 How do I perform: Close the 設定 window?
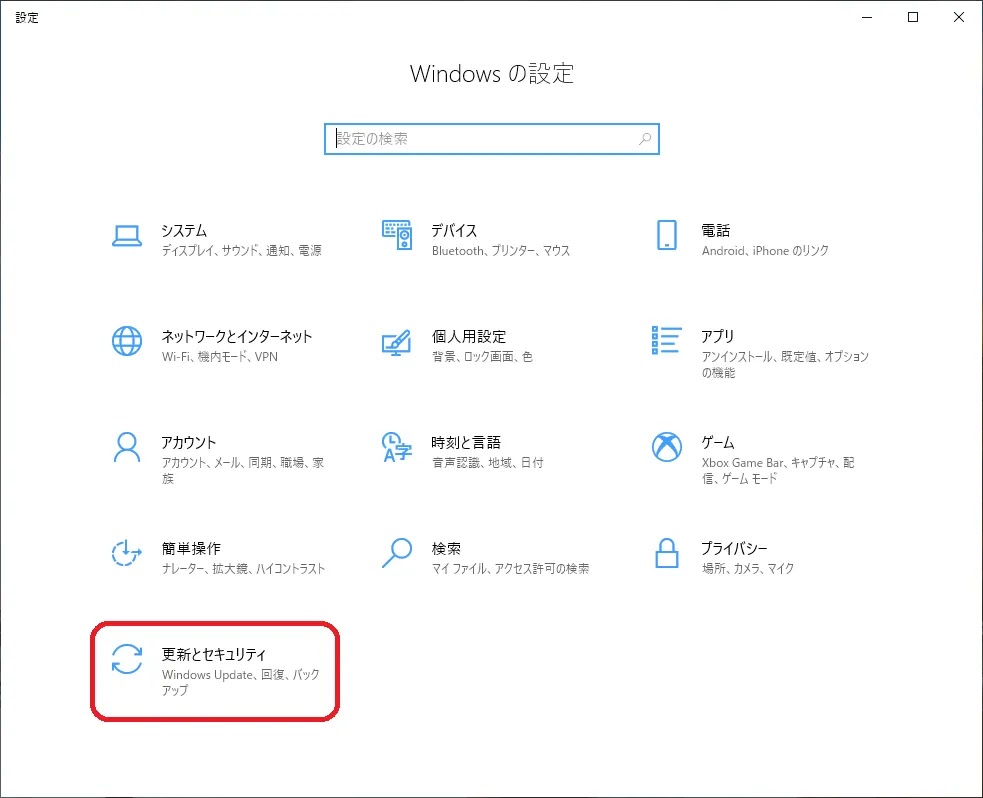coord(959,17)
